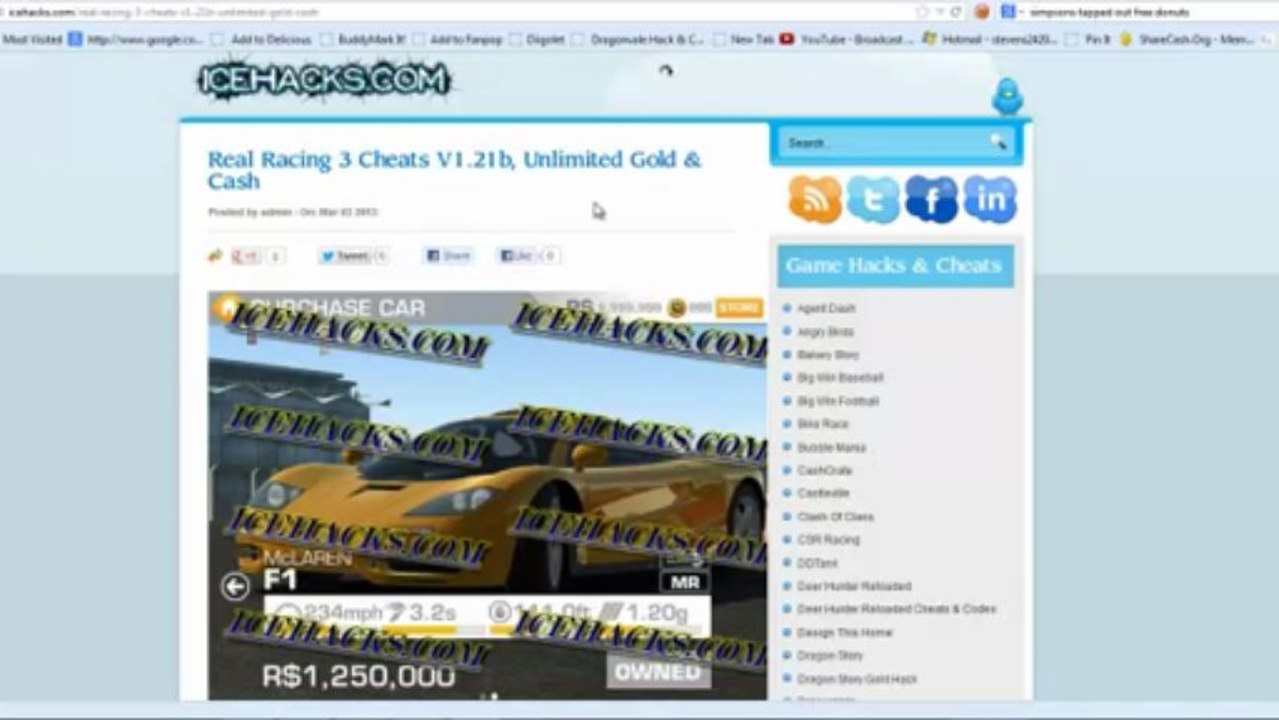Viewport: 1279px width, 720px height.
Task: Open the Deer Hunter Reloaded link
Action: pos(854,586)
